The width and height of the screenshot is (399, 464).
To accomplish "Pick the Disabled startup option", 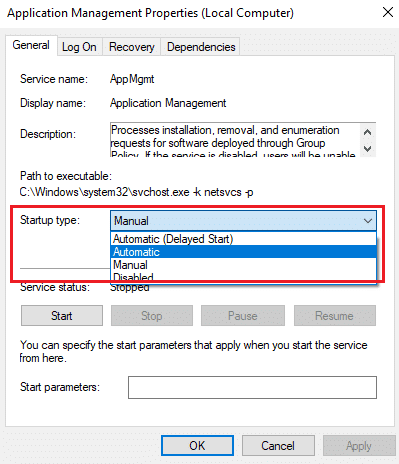I will [x=243, y=277].
